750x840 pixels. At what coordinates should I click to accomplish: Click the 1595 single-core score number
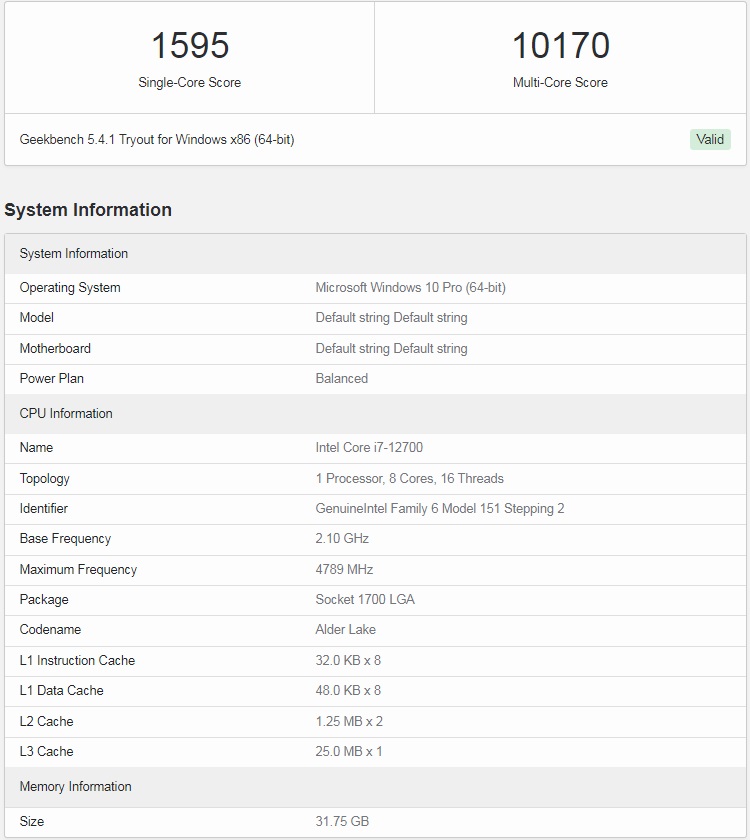[x=190, y=46]
